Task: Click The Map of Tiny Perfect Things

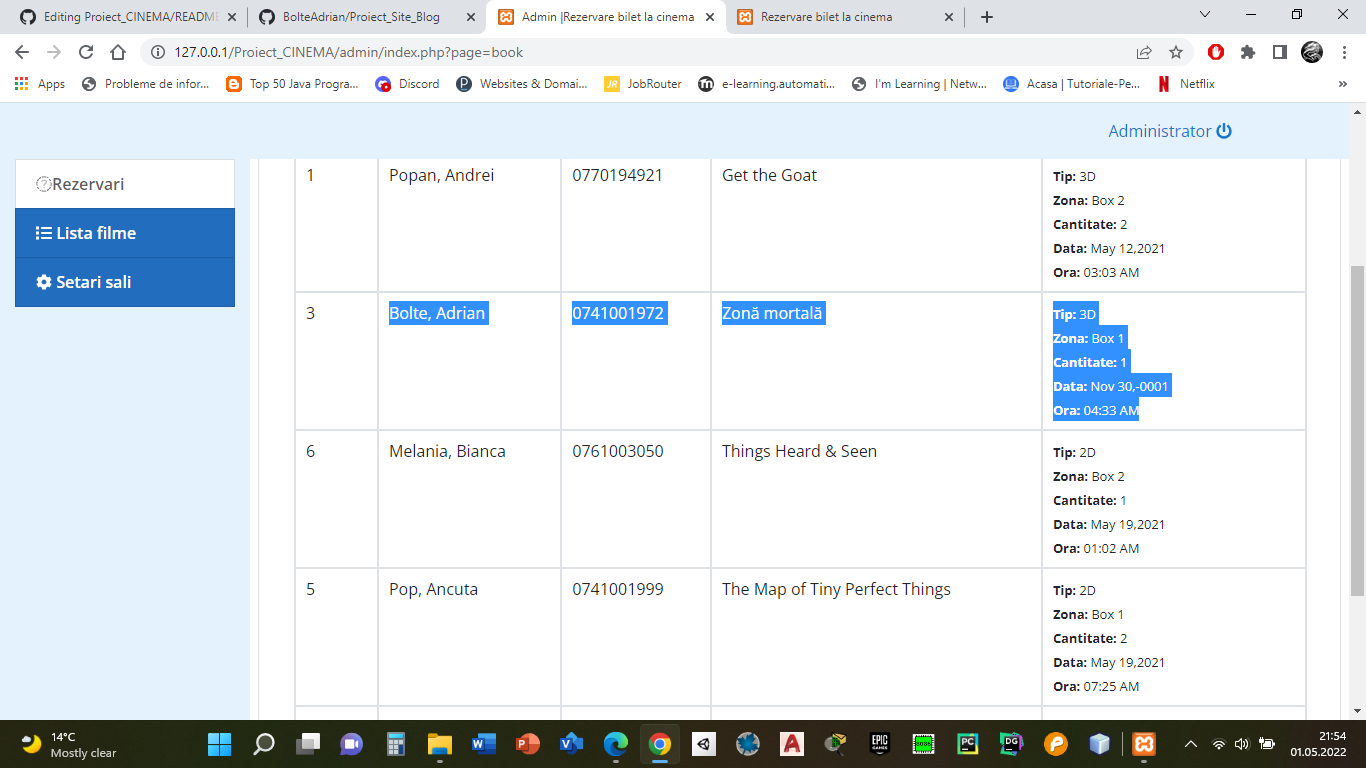Action: pos(836,589)
